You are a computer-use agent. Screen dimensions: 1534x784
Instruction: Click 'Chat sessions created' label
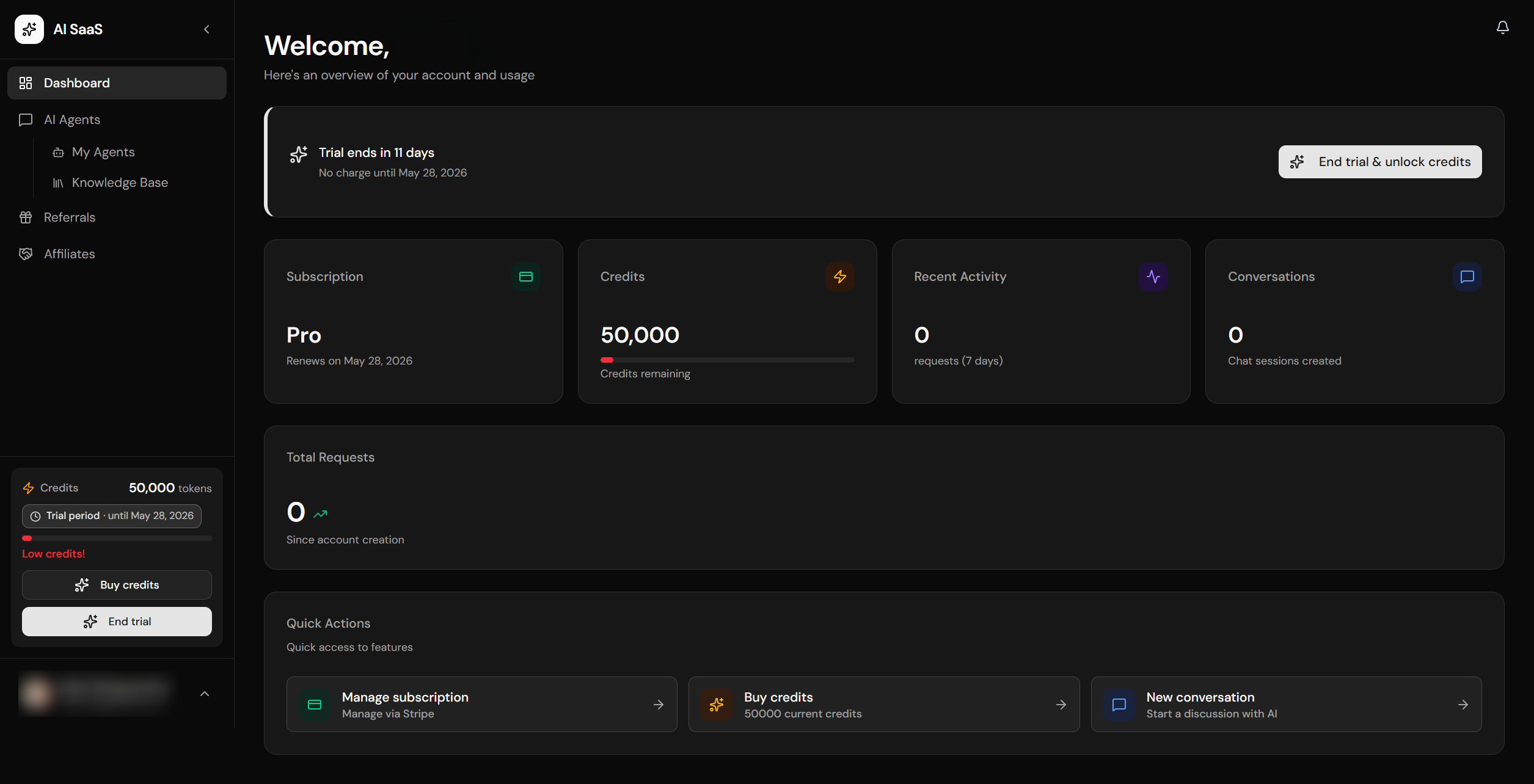(x=1285, y=361)
